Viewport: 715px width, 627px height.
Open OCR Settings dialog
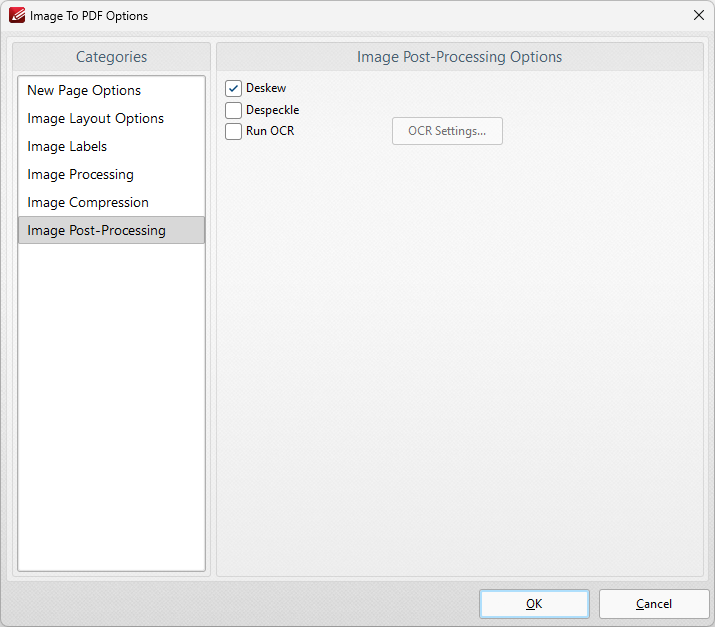click(x=447, y=131)
